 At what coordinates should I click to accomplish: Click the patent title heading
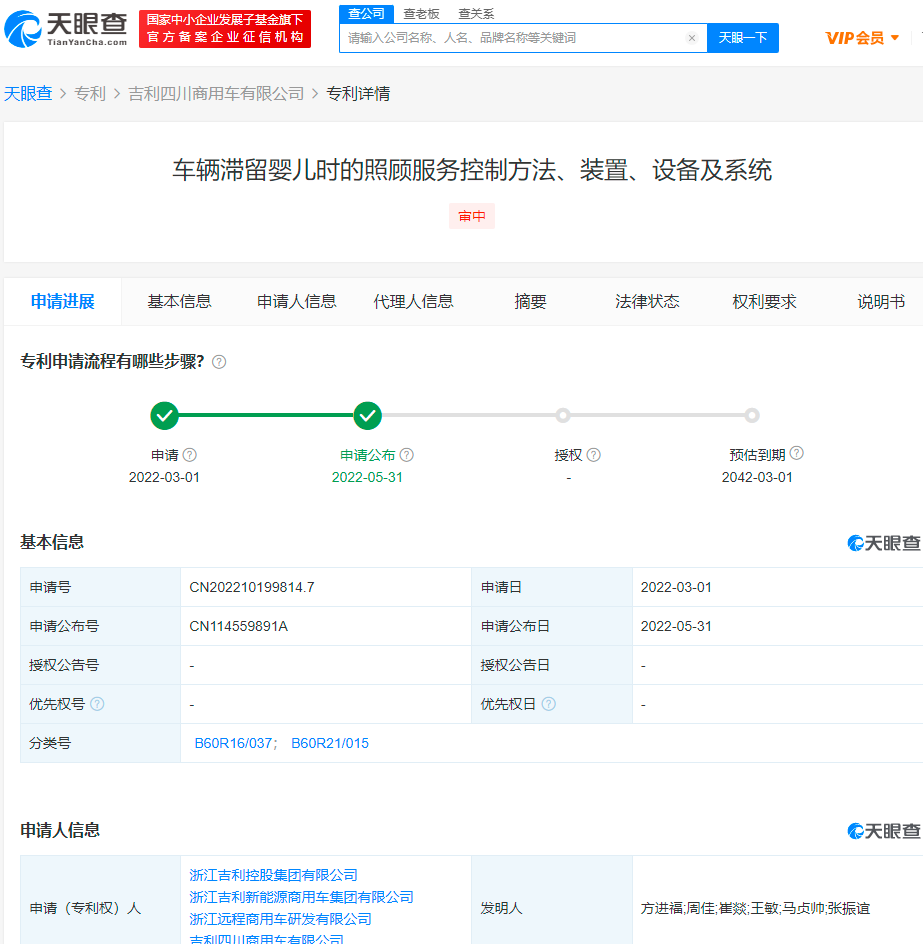472,170
